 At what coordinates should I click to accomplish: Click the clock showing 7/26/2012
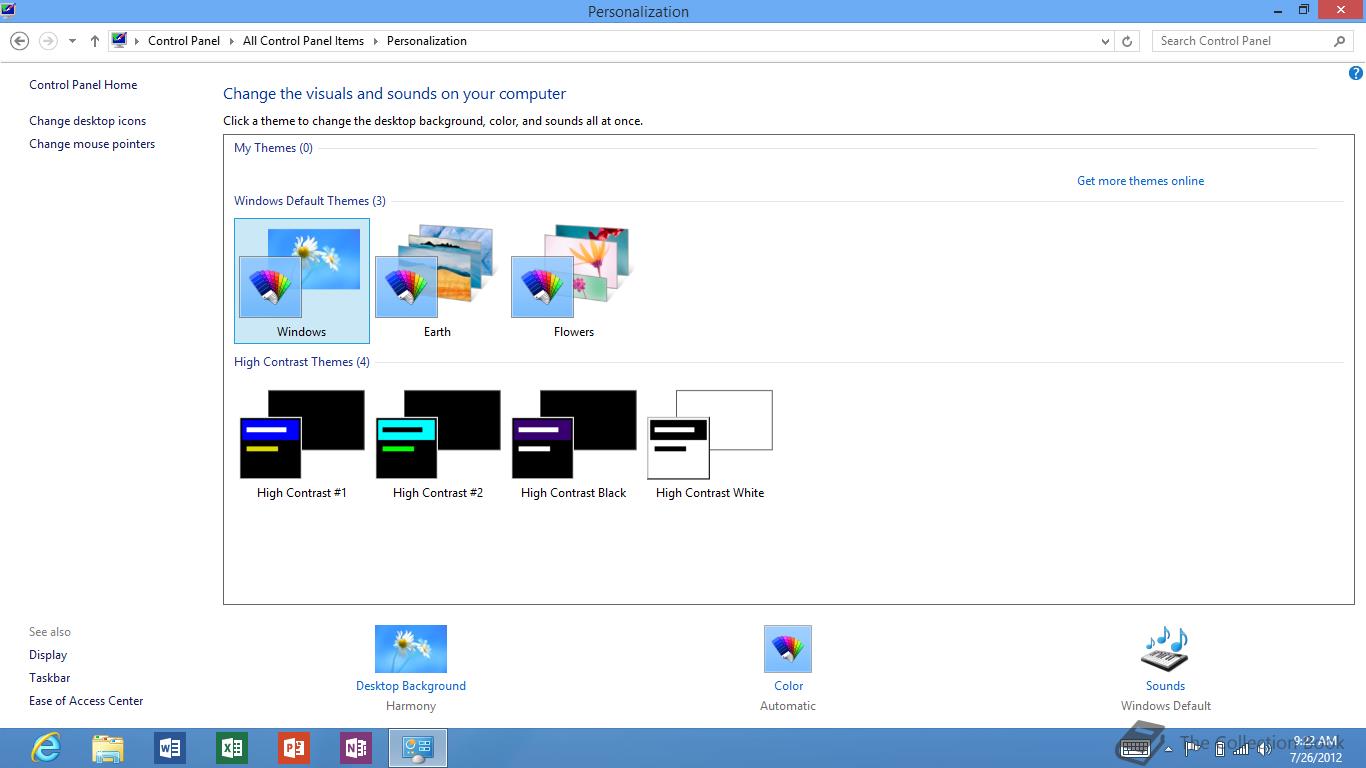[1316, 749]
